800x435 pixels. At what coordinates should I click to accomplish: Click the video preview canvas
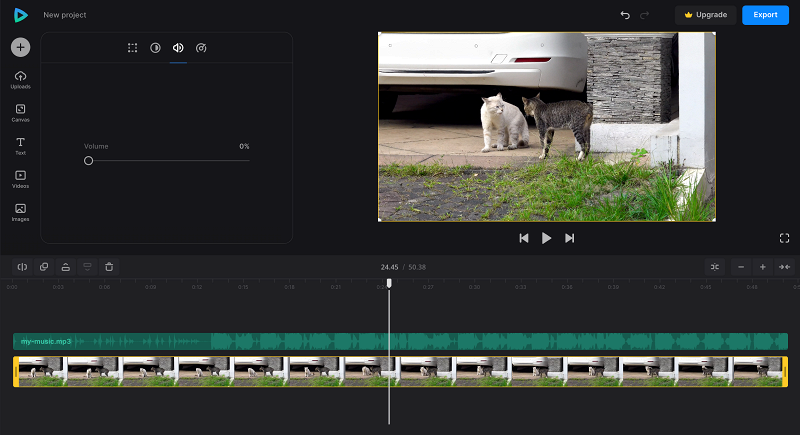[547, 126]
